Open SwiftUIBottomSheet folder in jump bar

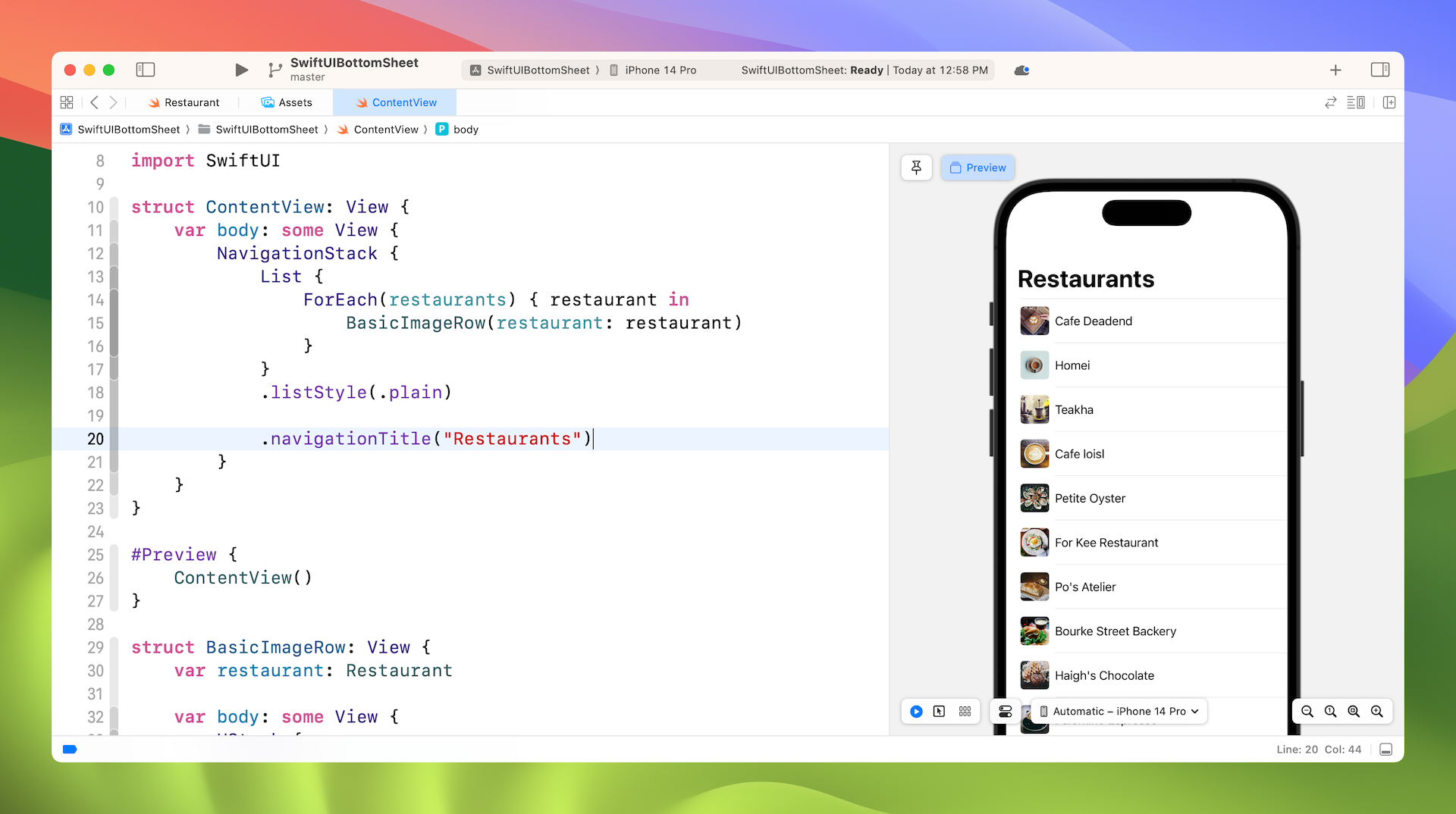point(258,130)
